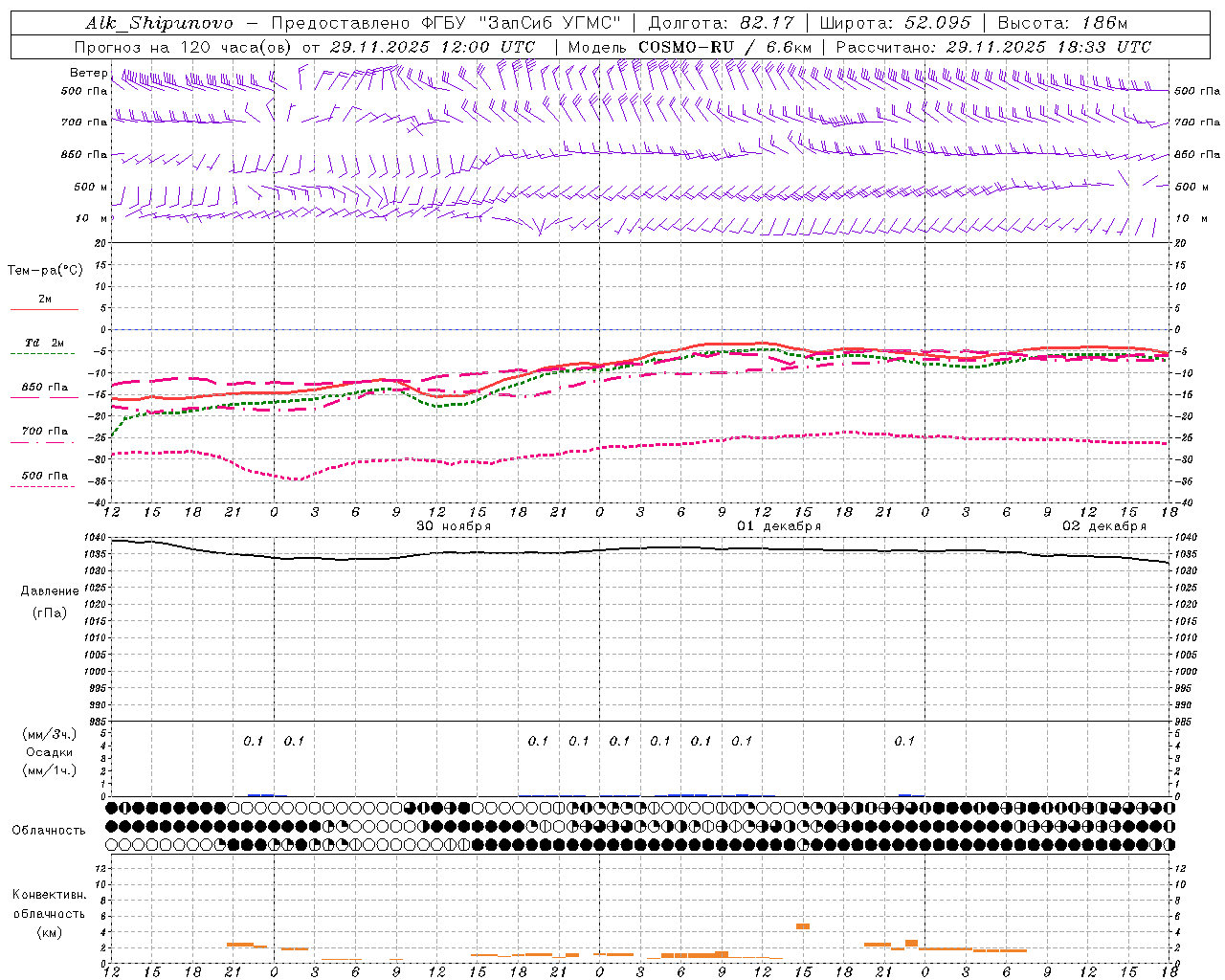Select the Прогноз на 120 часа(ов) header text
1225x980 pixels.
(x=185, y=47)
